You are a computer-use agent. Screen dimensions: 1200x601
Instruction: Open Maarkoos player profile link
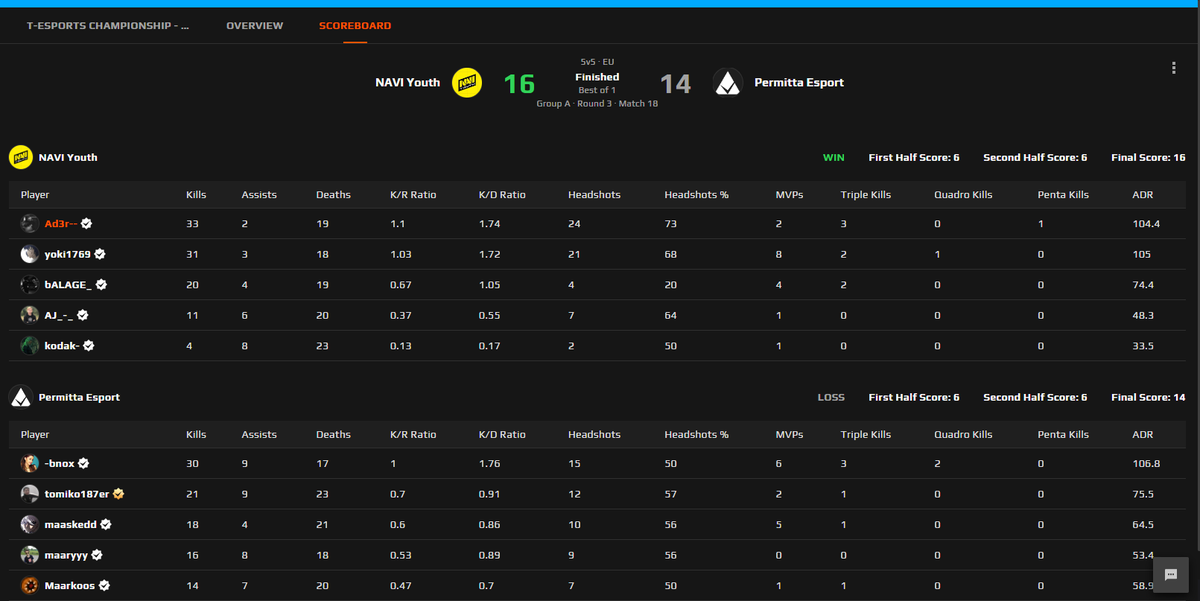(x=70, y=585)
